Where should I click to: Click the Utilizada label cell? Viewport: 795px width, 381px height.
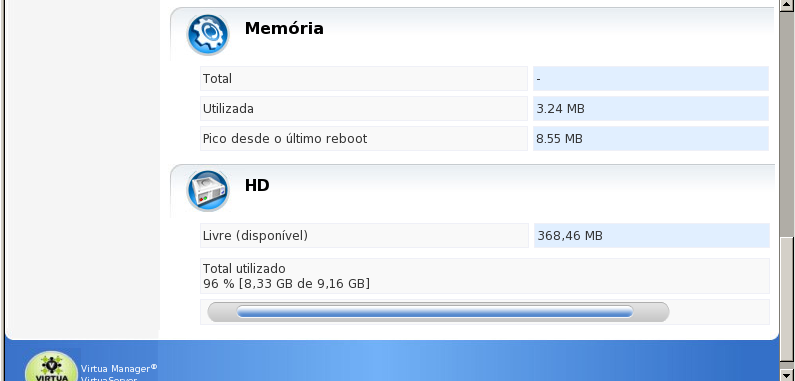pyautogui.click(x=364, y=109)
